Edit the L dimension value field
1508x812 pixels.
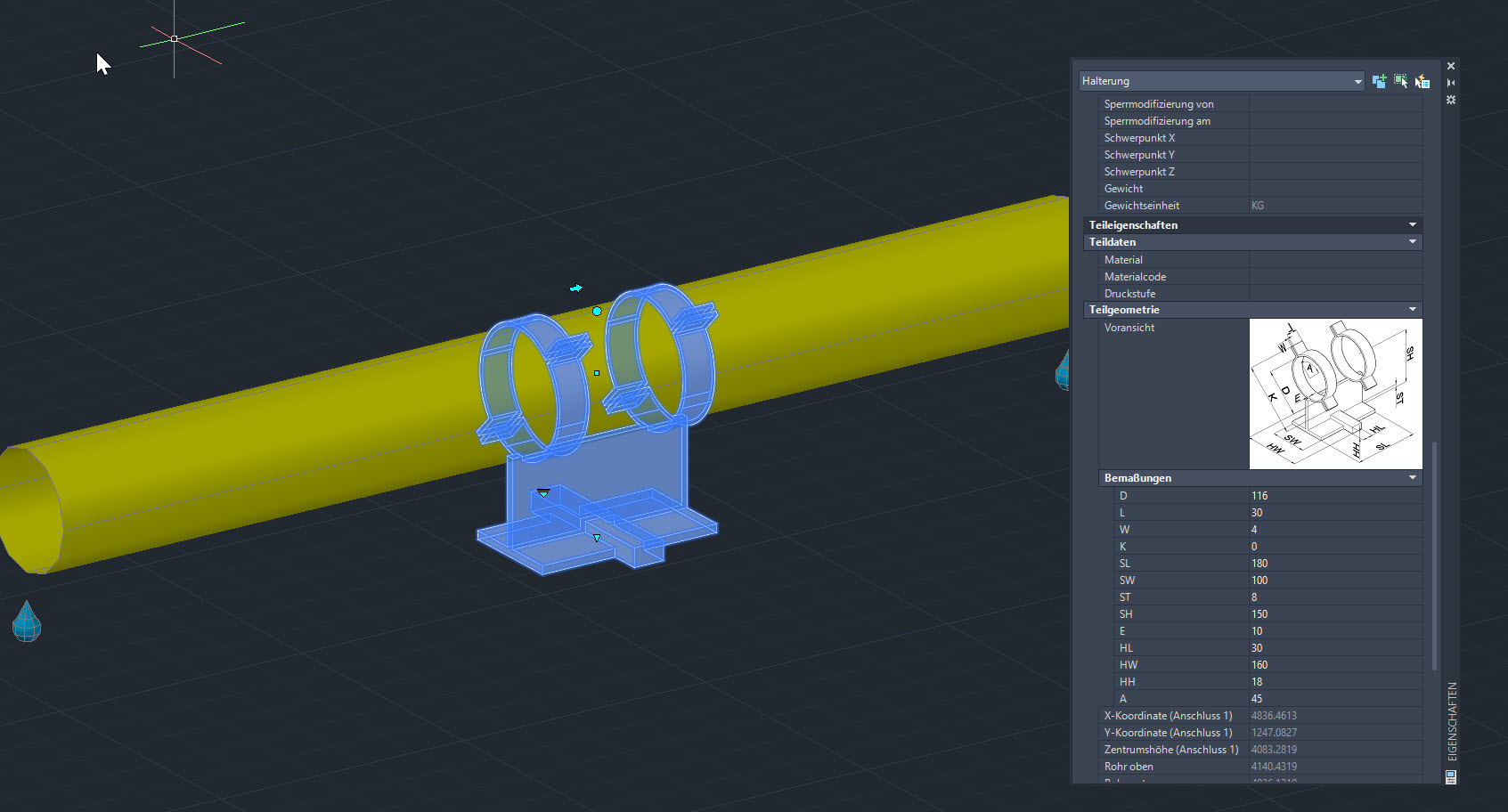point(1335,513)
